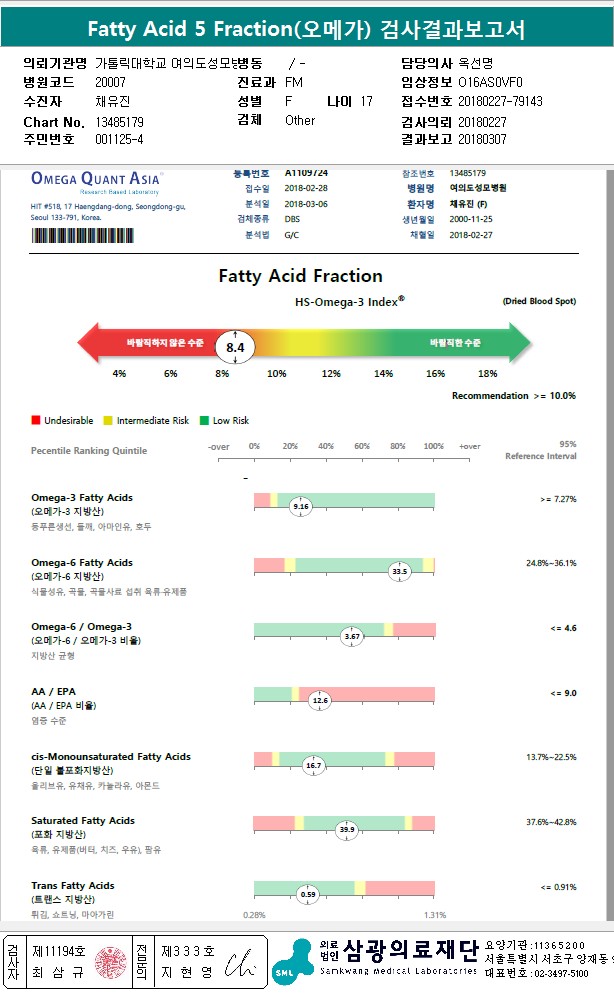Click the Omega Quant Asia logo
The image size is (614, 1000).
pos(97,181)
